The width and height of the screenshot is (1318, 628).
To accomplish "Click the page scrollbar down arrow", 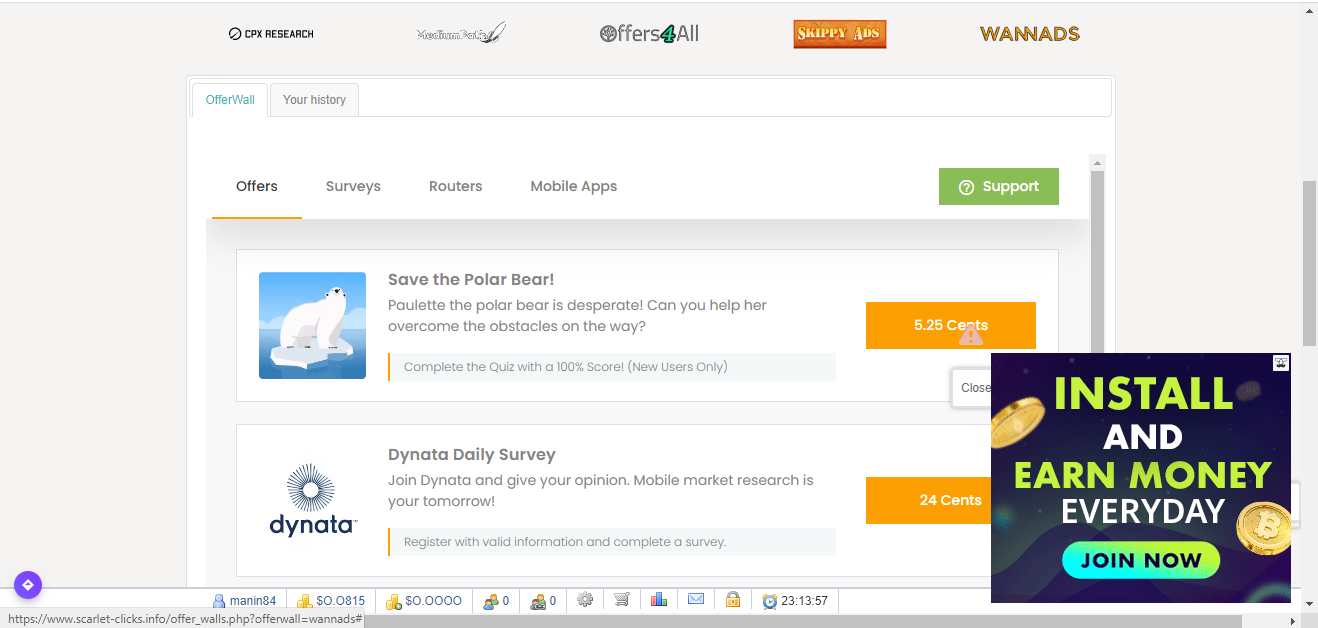I will pos(1310,603).
